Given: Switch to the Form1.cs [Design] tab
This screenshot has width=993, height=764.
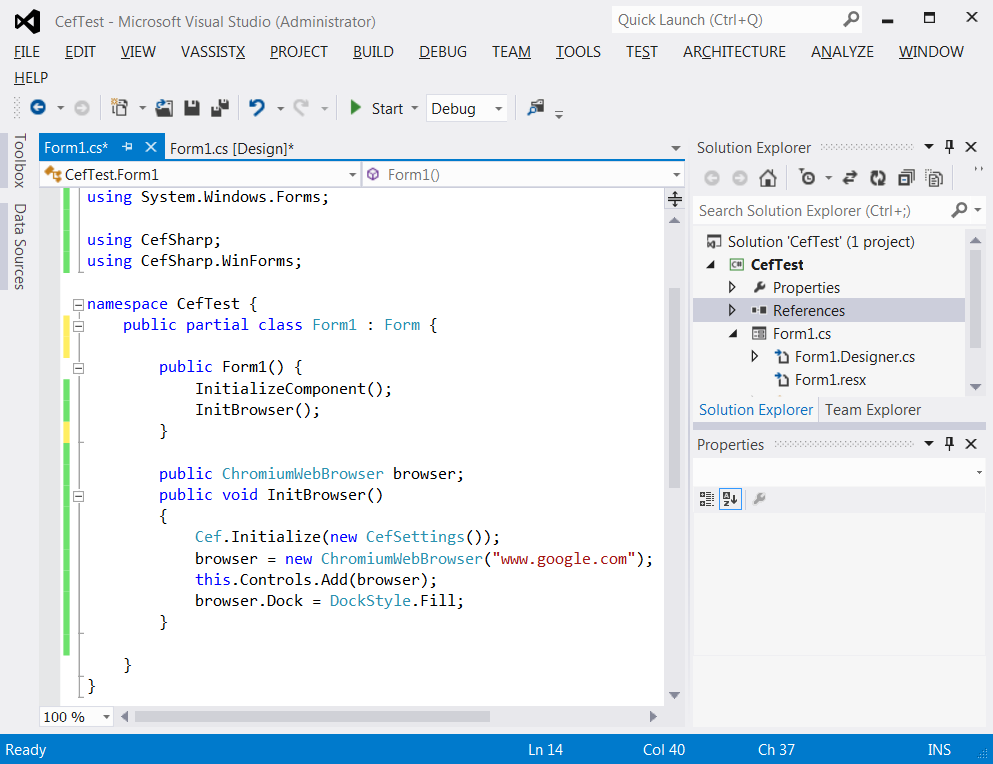Looking at the screenshot, I should pyautogui.click(x=231, y=147).
